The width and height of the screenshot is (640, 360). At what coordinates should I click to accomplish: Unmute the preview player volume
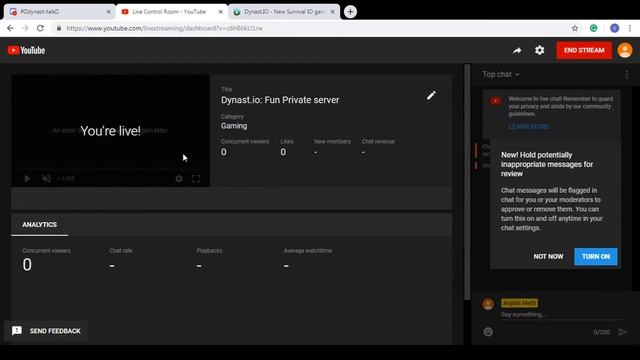pos(46,179)
